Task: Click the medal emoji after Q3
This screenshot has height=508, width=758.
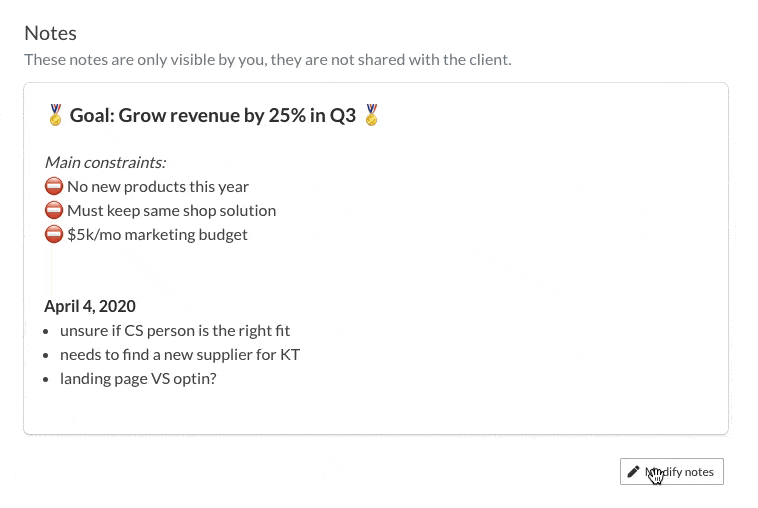Action: click(372, 116)
